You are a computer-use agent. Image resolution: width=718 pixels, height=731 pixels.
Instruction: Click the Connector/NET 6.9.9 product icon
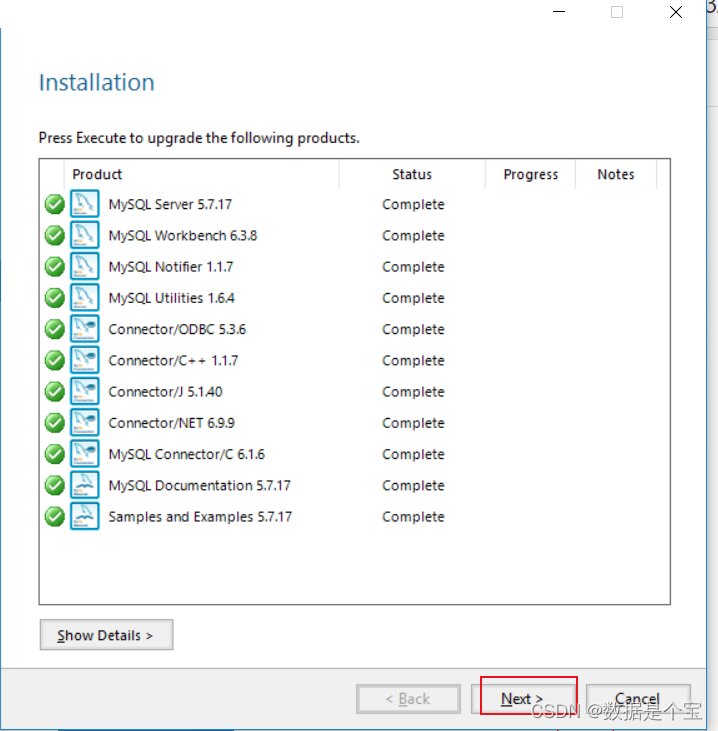(x=85, y=422)
